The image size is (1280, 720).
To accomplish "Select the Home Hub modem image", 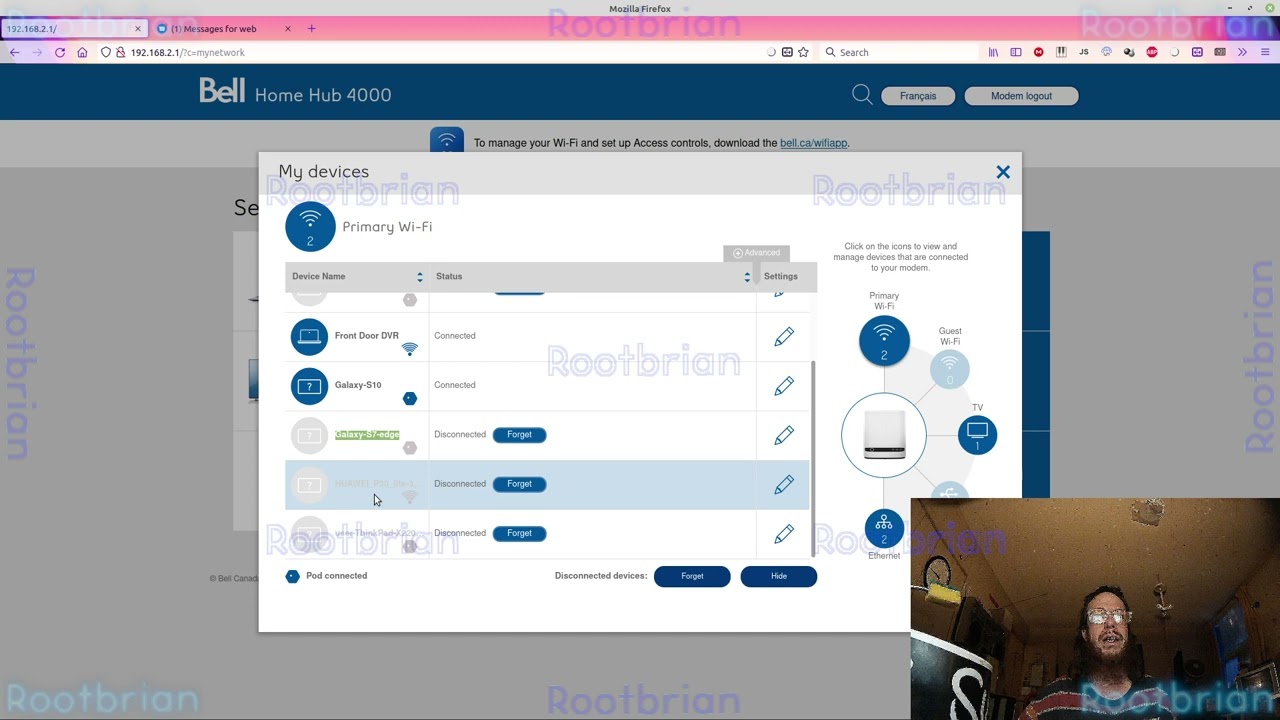I will pyautogui.click(x=884, y=435).
